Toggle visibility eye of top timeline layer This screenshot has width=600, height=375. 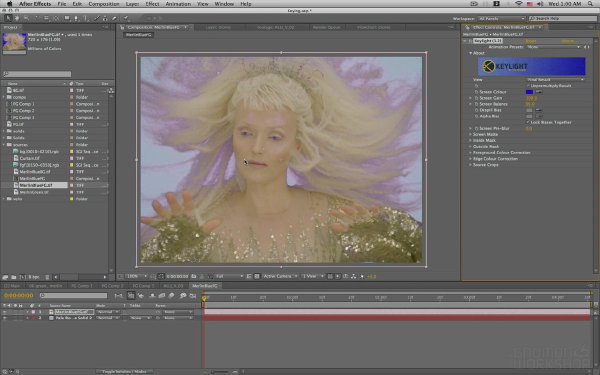point(5,312)
